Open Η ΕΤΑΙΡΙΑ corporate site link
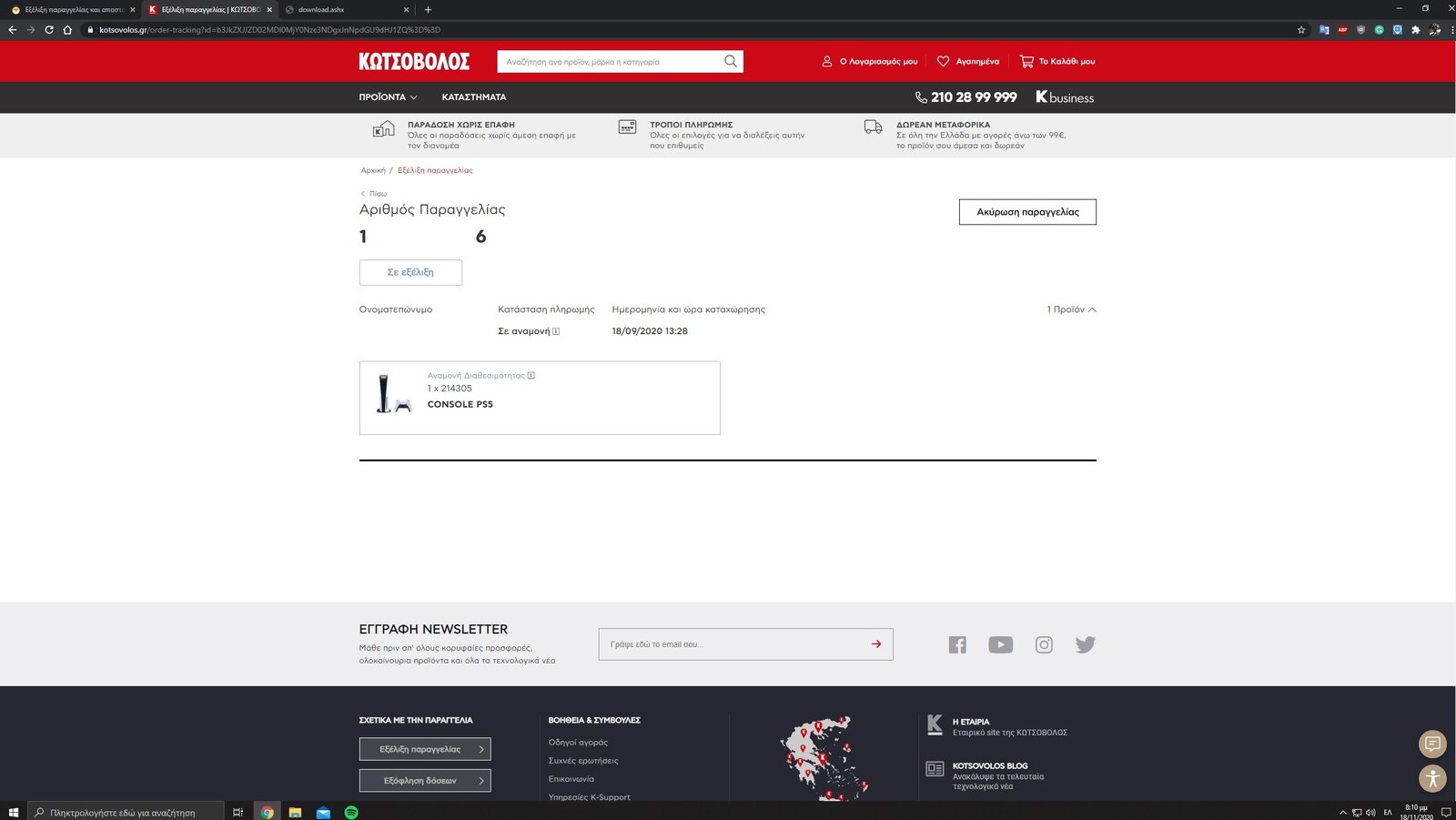The image size is (1456, 820). pyautogui.click(x=996, y=726)
